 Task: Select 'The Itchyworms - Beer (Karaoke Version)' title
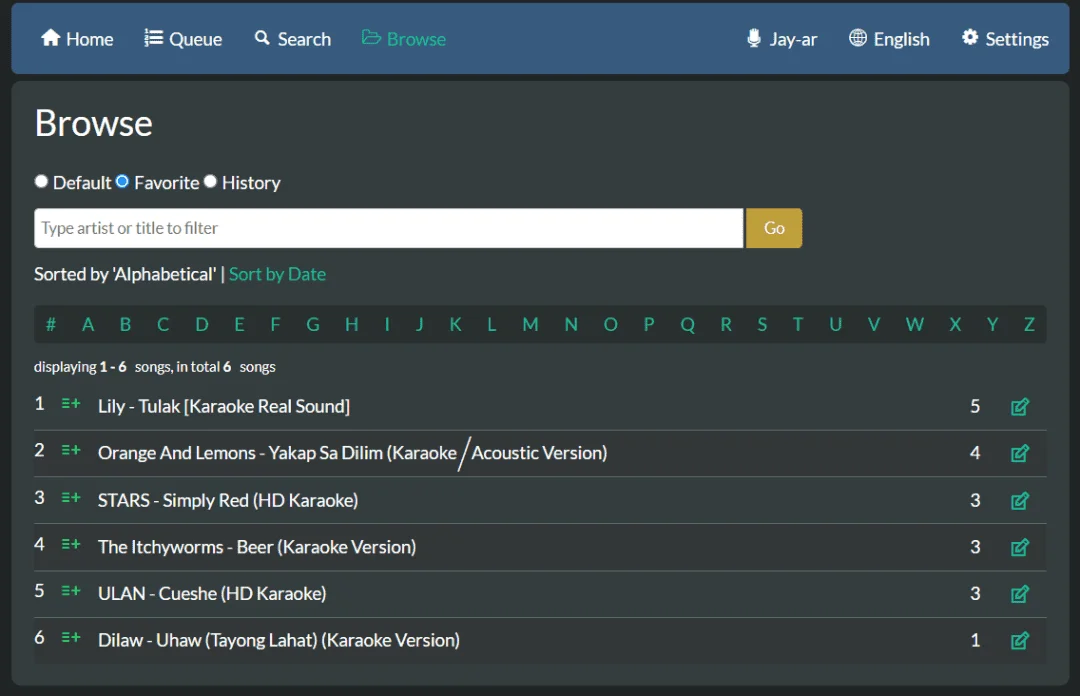tap(257, 547)
